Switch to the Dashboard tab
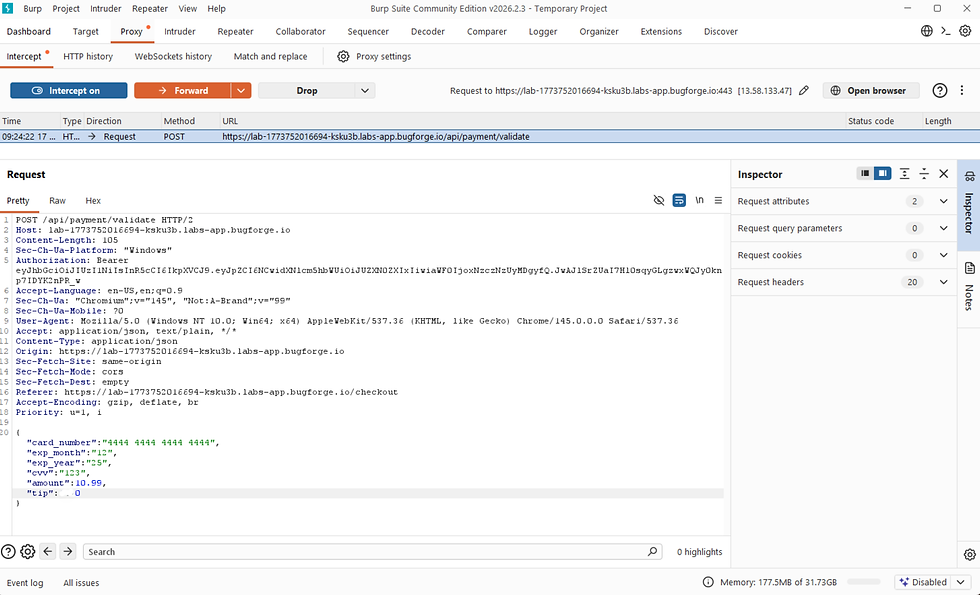This screenshot has width=980, height=595. coord(29,31)
